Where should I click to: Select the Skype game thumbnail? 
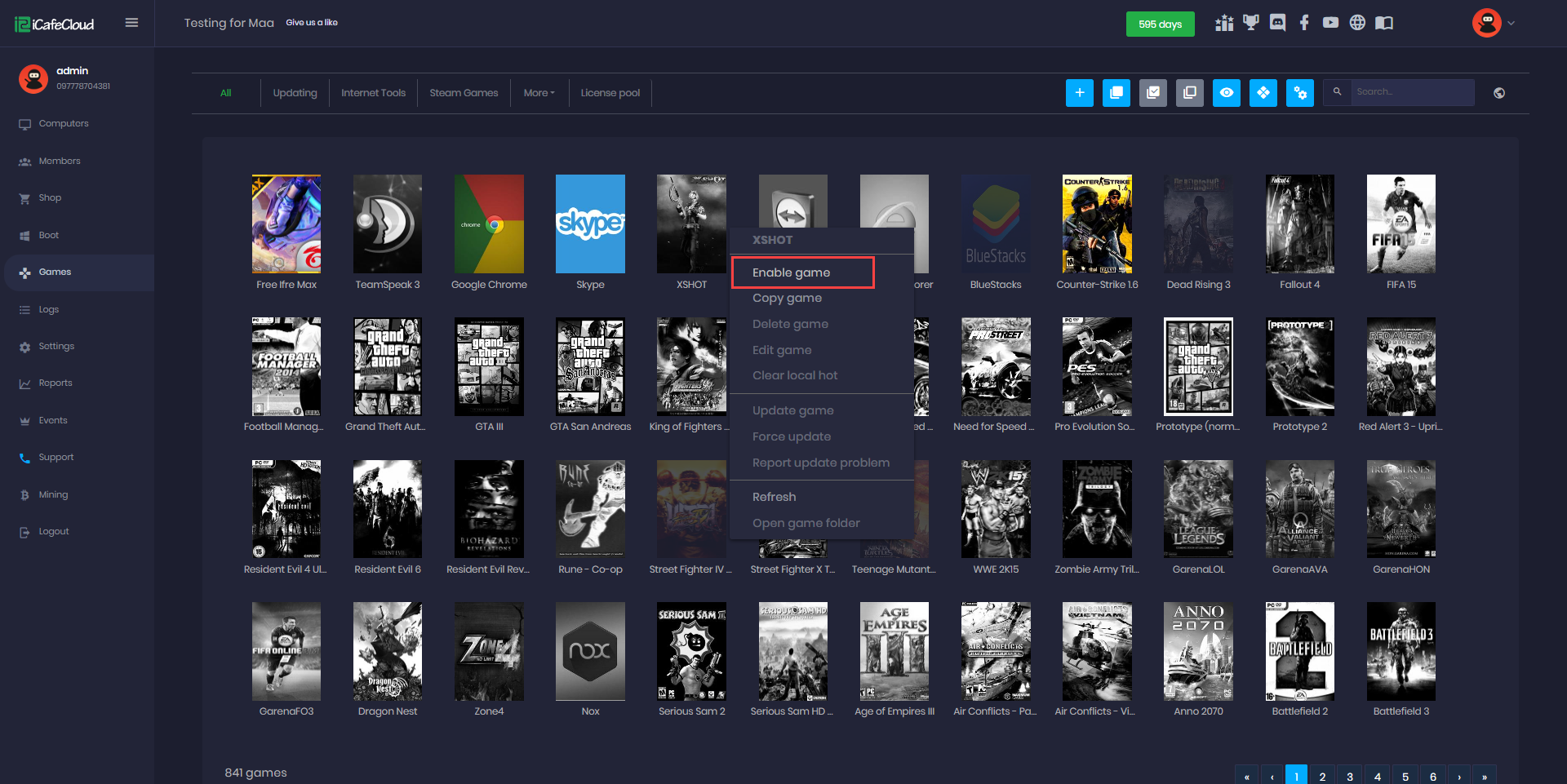click(590, 224)
